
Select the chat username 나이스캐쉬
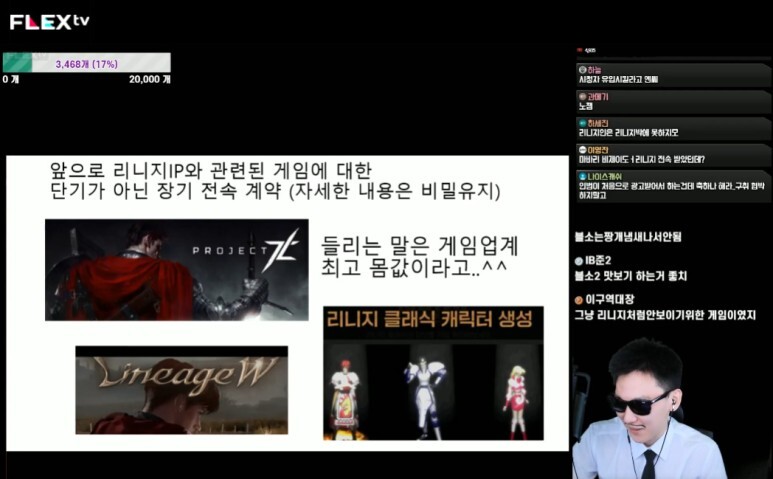pos(604,176)
